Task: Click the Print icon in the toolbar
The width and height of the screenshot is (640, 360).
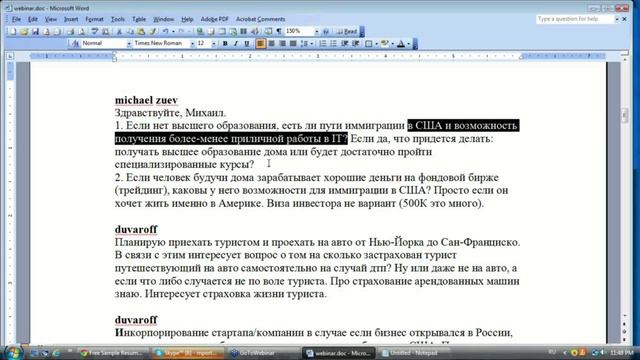Action: coord(71,31)
